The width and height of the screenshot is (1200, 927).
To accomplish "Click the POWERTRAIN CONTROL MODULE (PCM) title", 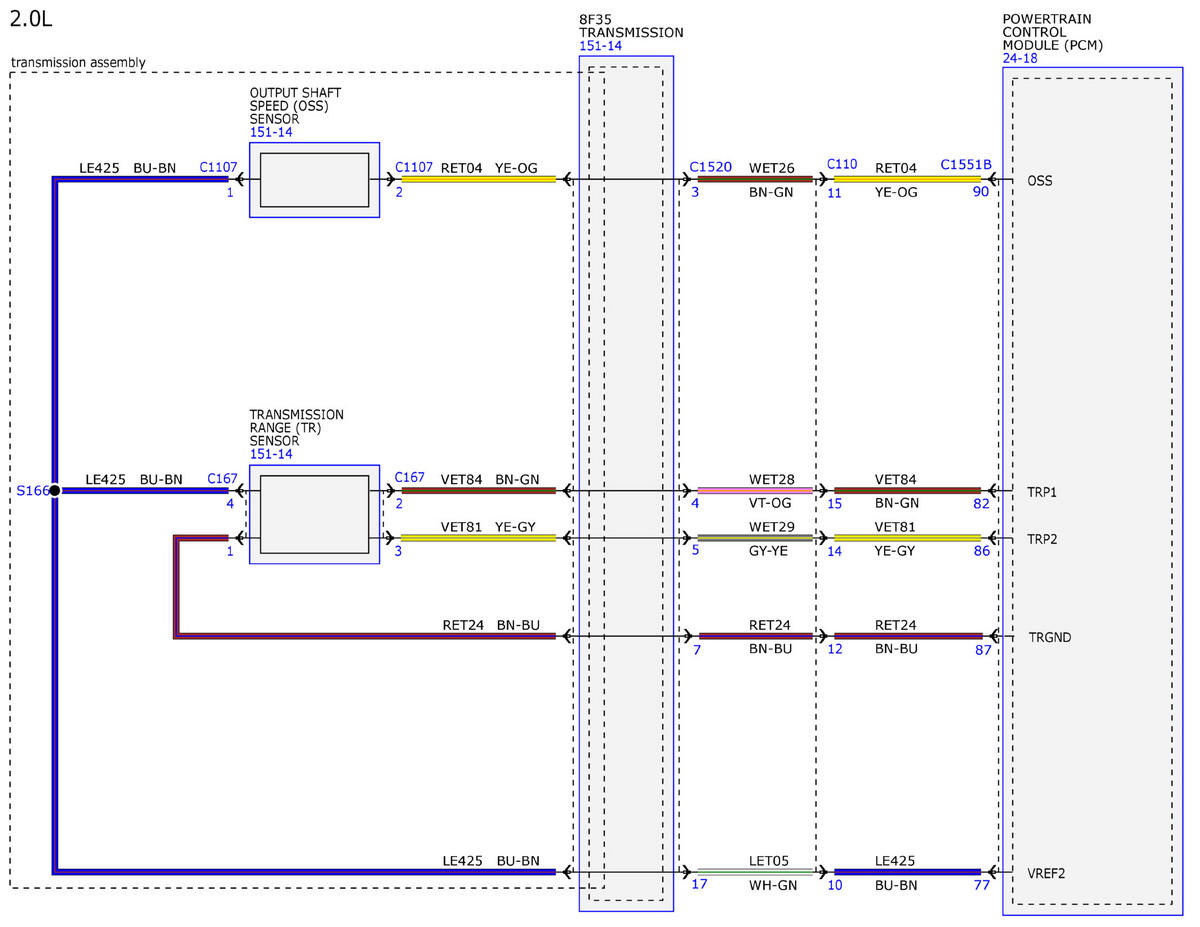I will (x=1051, y=32).
